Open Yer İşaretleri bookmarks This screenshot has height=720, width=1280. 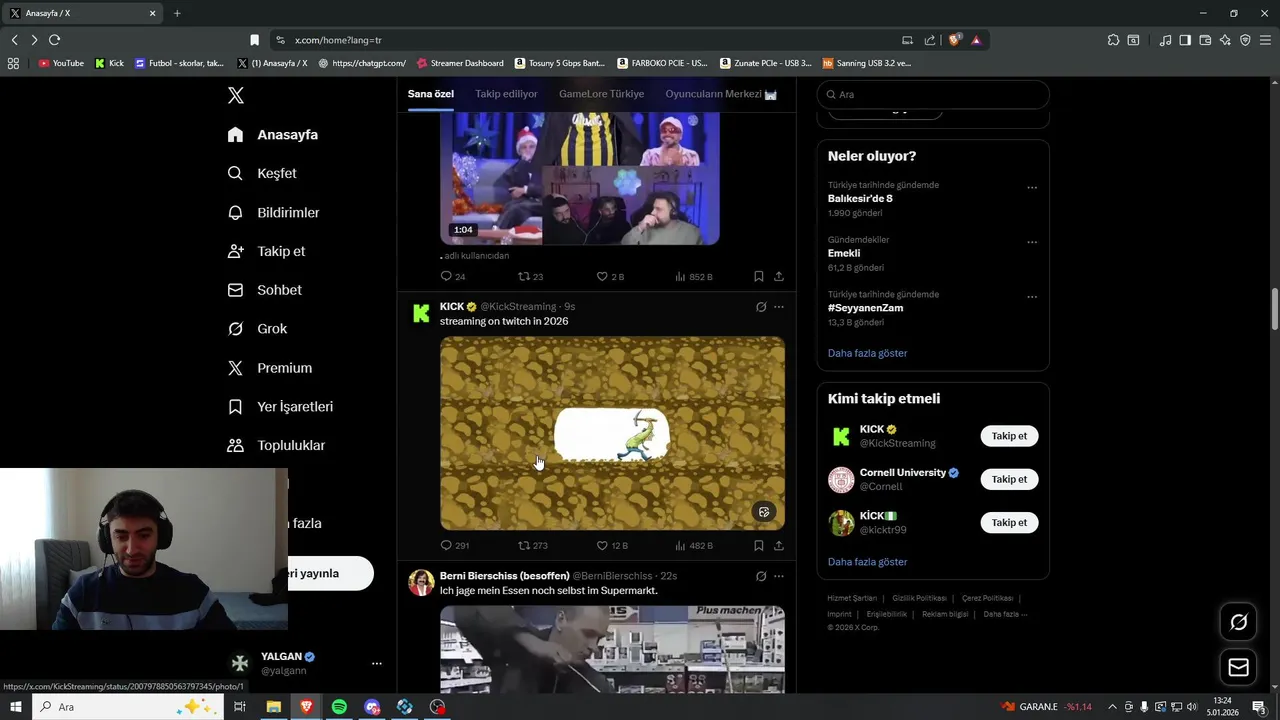pos(280,407)
